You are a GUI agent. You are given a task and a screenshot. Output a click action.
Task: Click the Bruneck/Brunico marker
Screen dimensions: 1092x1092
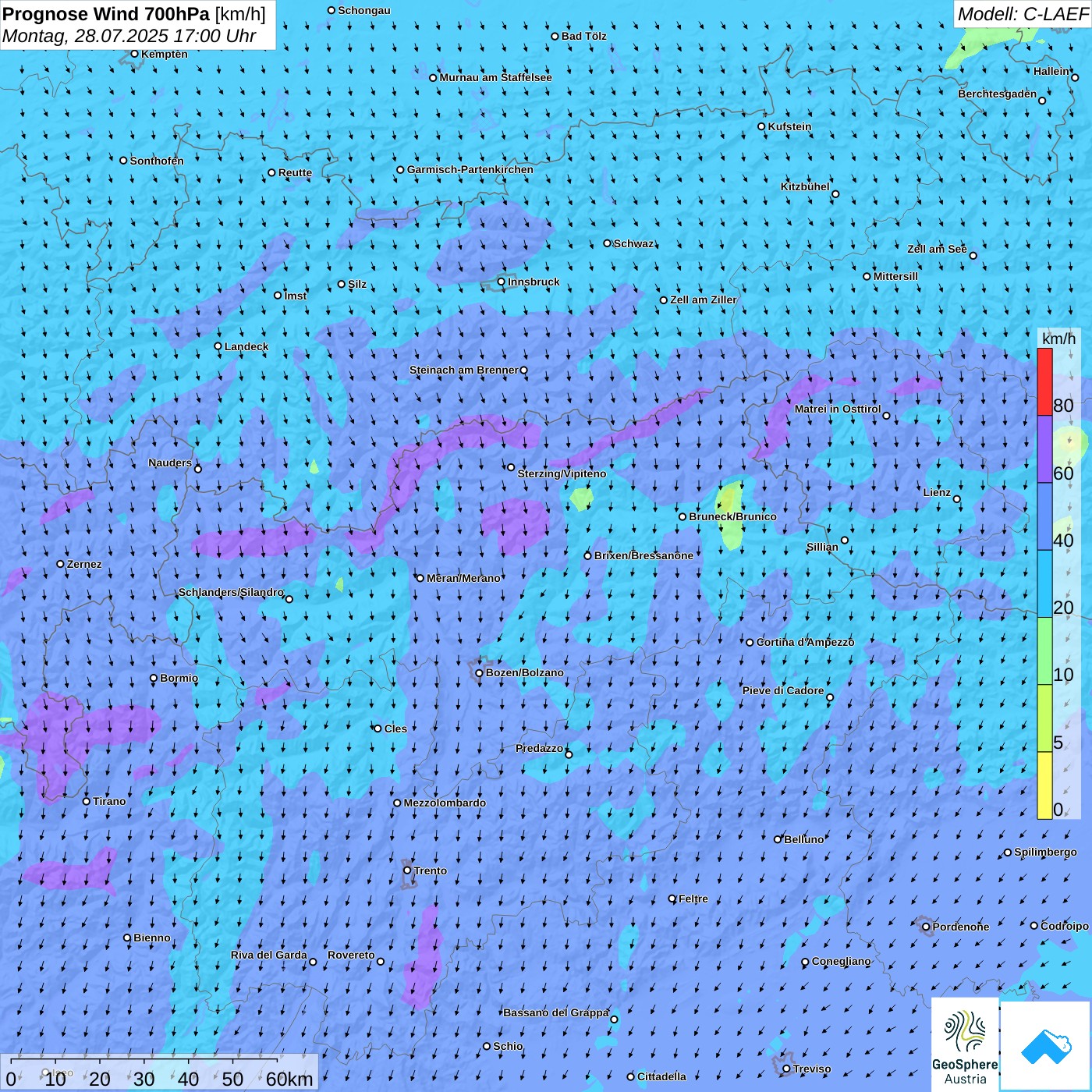click(682, 516)
